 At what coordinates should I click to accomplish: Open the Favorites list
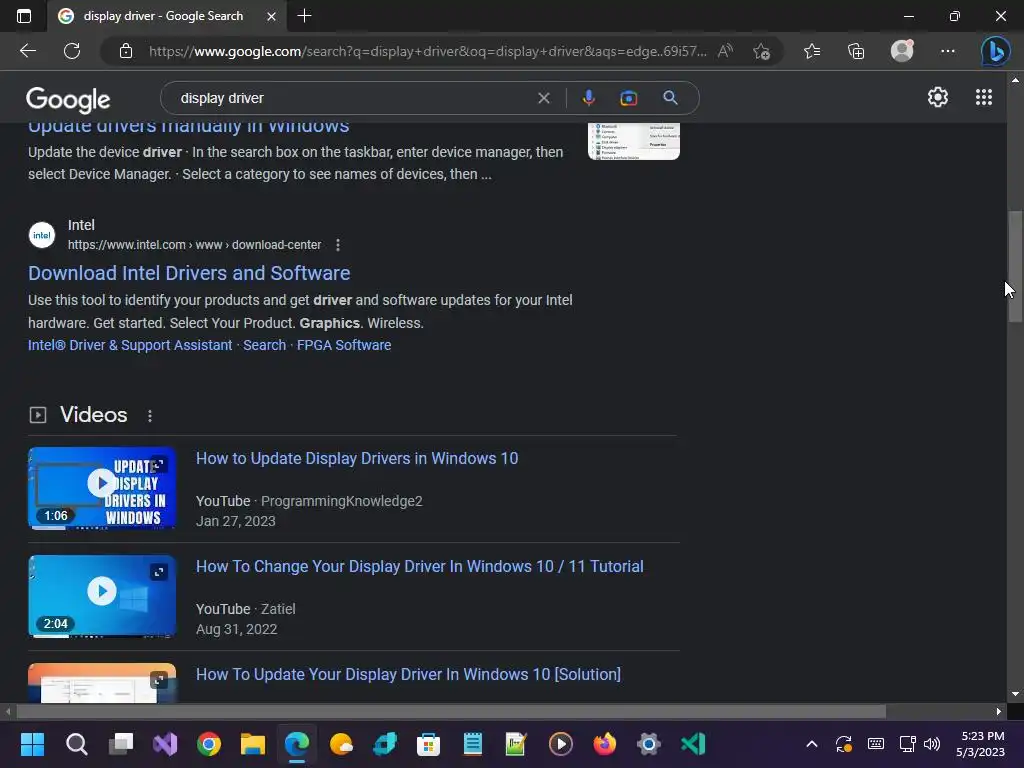[x=812, y=51]
